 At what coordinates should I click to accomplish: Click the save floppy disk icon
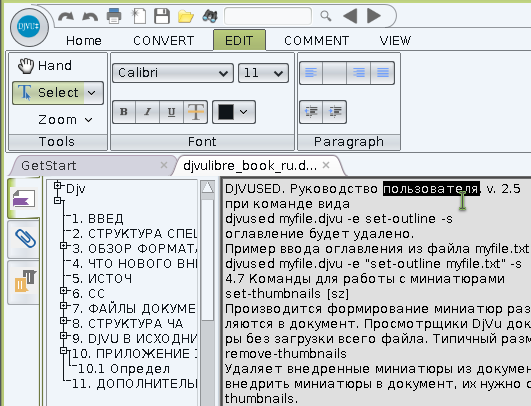[162, 16]
